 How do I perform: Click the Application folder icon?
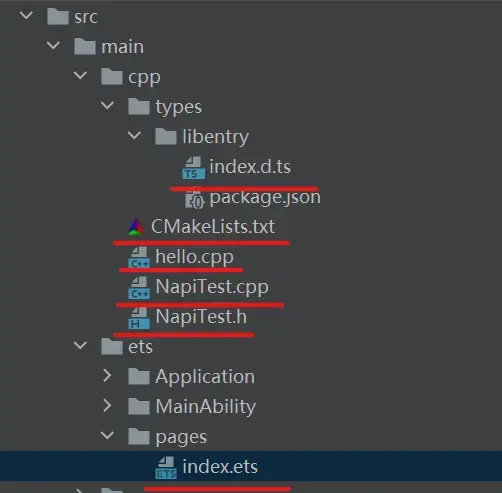(x=139, y=377)
